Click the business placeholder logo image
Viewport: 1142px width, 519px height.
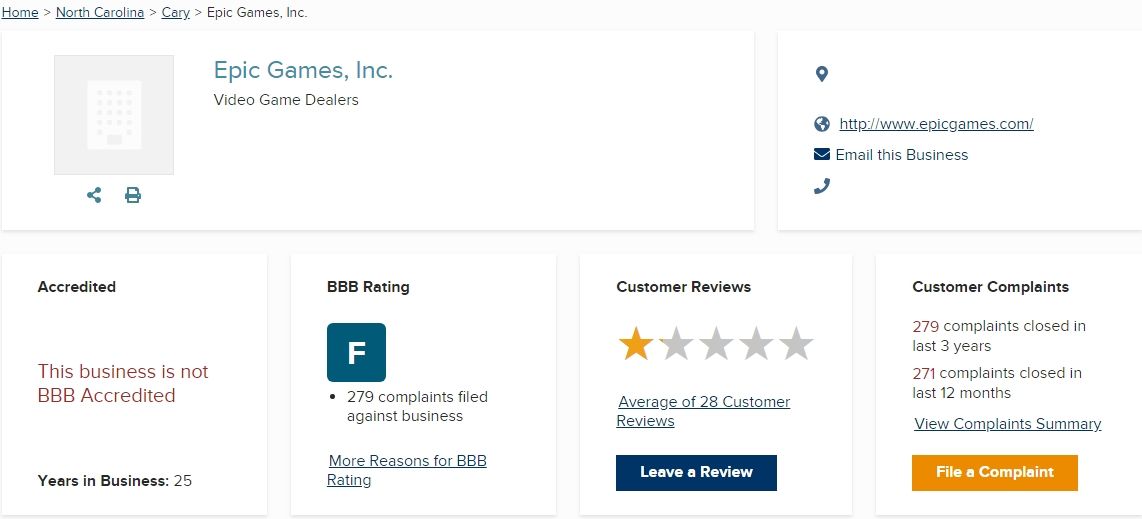[114, 115]
